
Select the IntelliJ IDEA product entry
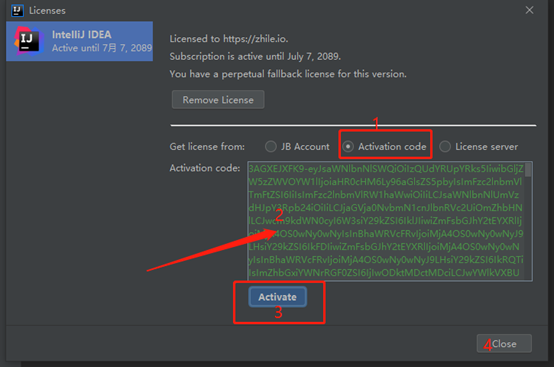(x=79, y=41)
